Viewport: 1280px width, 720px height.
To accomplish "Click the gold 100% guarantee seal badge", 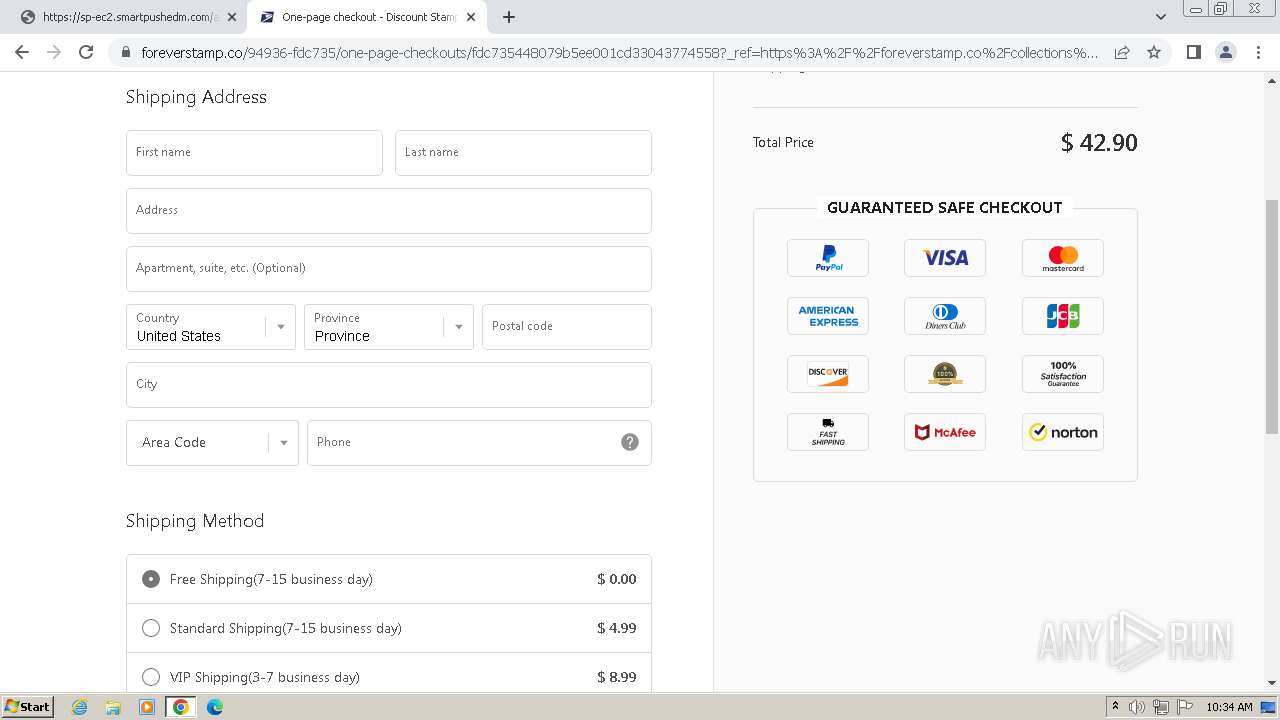I will (945, 374).
